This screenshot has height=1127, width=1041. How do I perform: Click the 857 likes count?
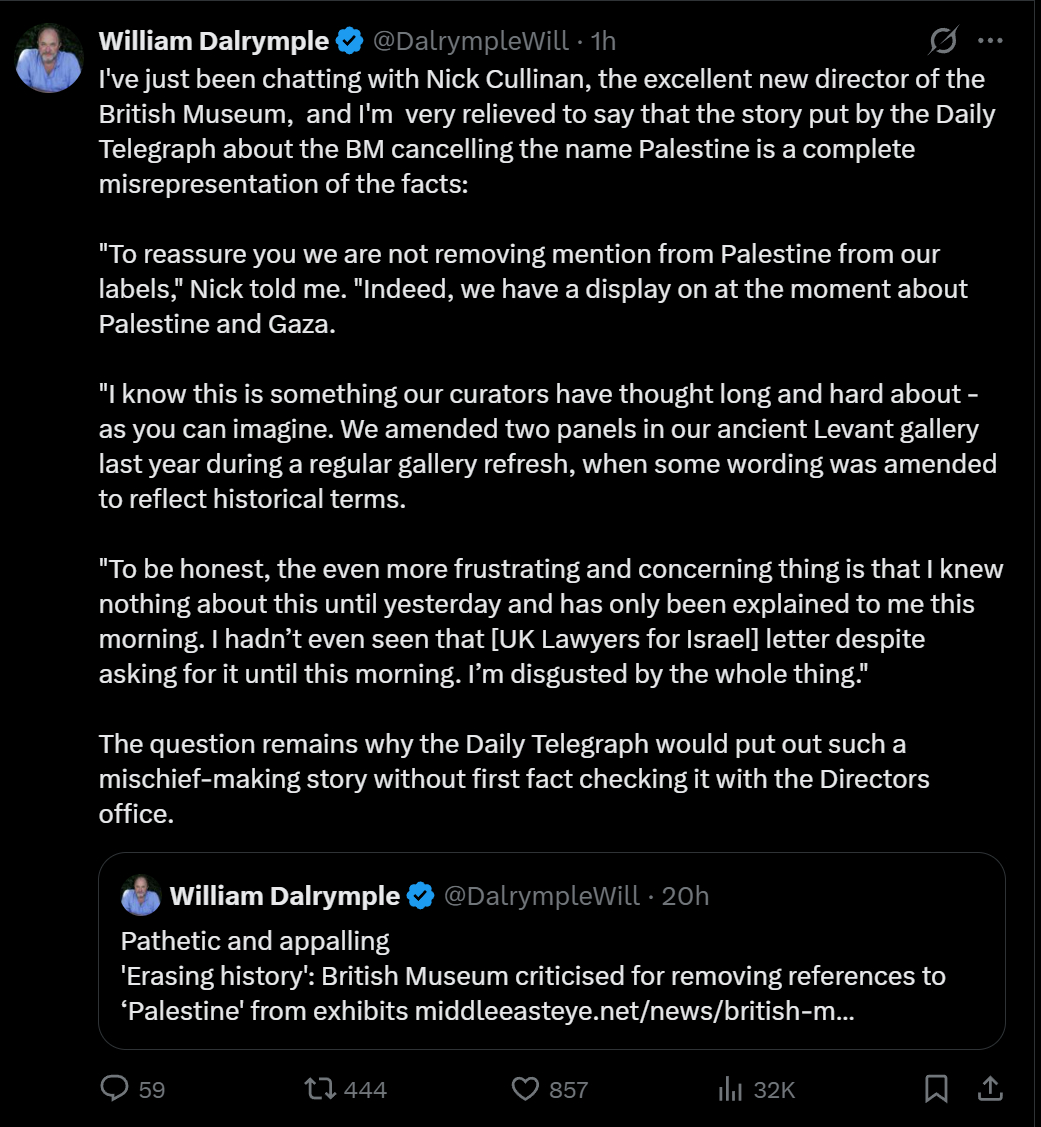tap(568, 1089)
